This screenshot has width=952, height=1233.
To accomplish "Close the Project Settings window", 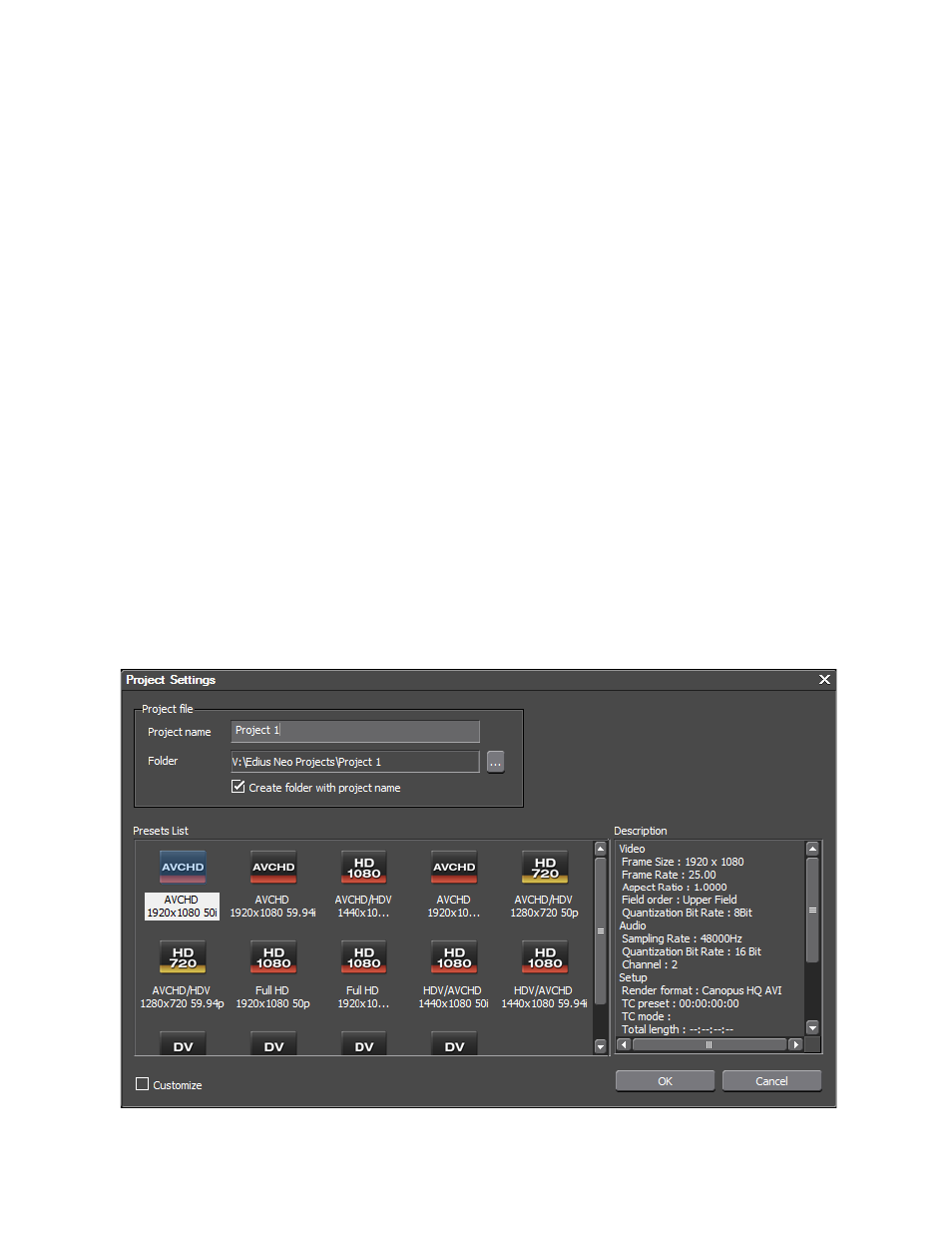I will [824, 679].
